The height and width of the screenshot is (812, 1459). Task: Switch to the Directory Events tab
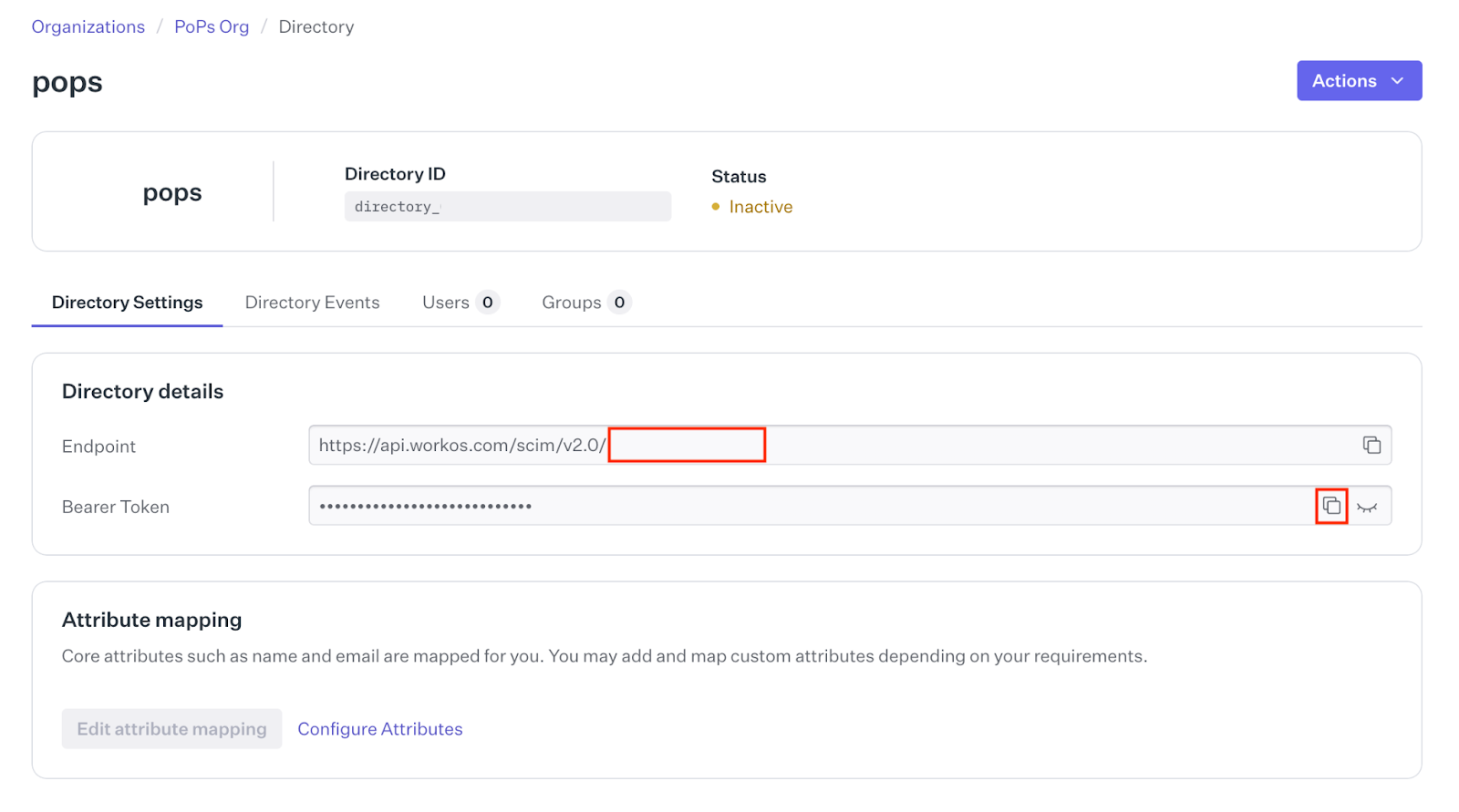[x=312, y=303]
